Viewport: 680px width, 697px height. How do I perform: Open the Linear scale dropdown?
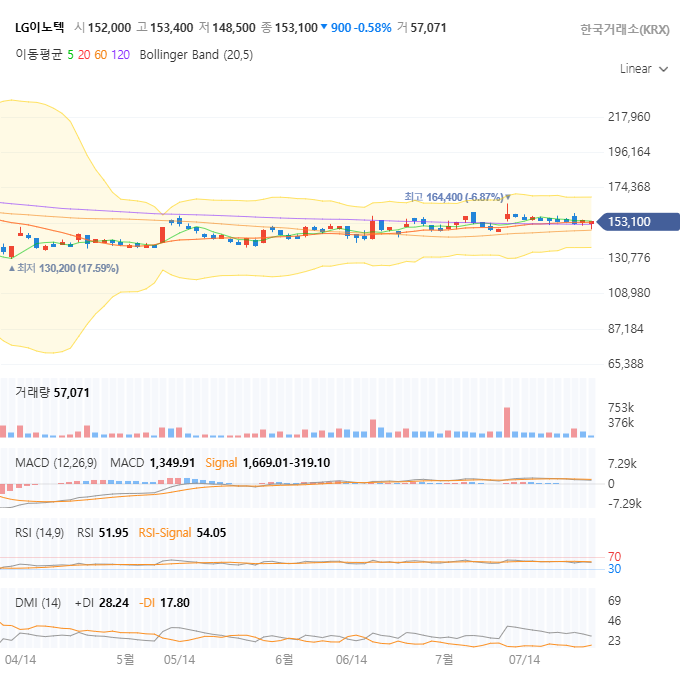pyautogui.click(x=644, y=69)
